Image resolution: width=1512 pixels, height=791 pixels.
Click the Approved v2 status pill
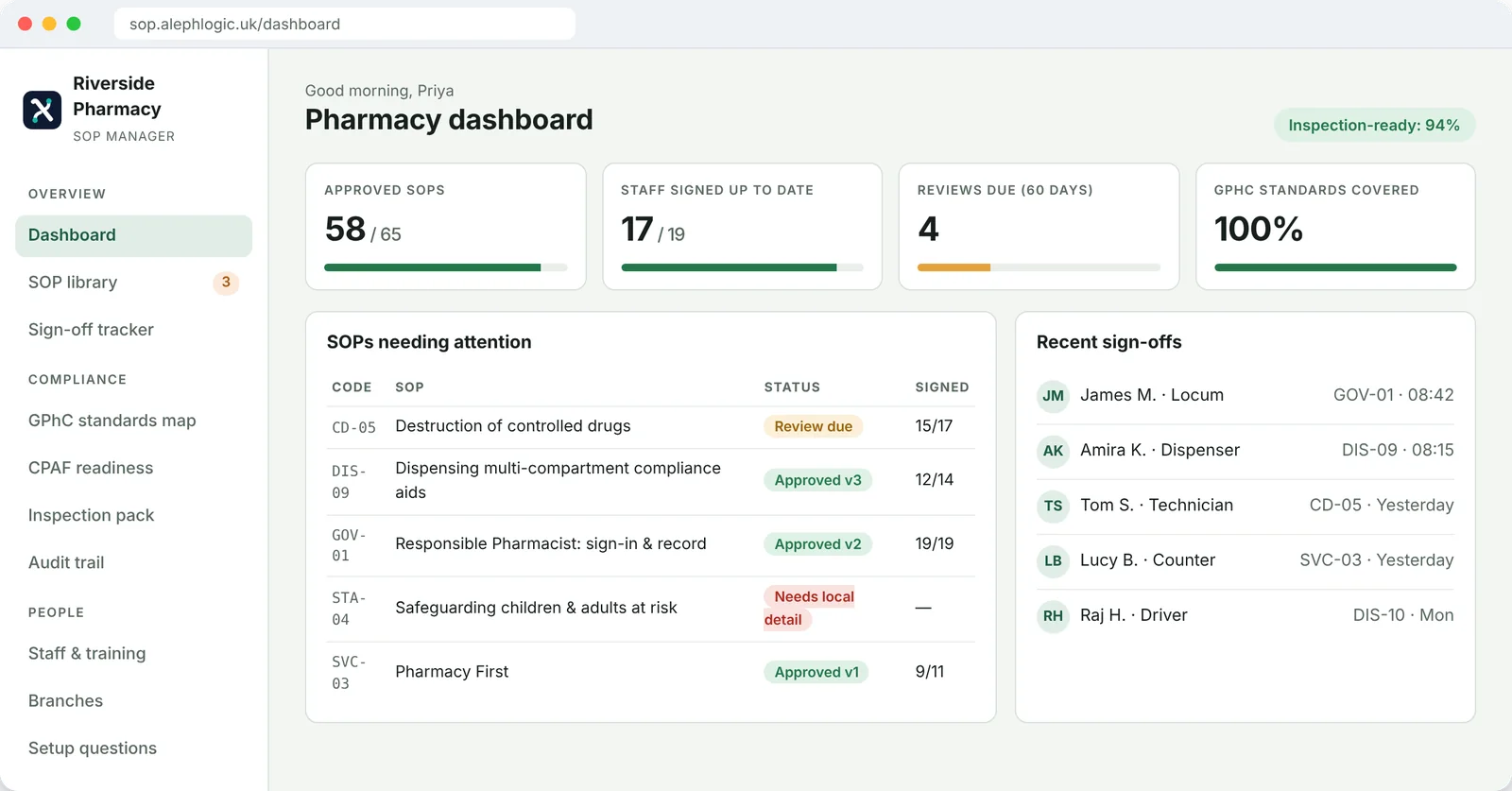tap(817, 544)
